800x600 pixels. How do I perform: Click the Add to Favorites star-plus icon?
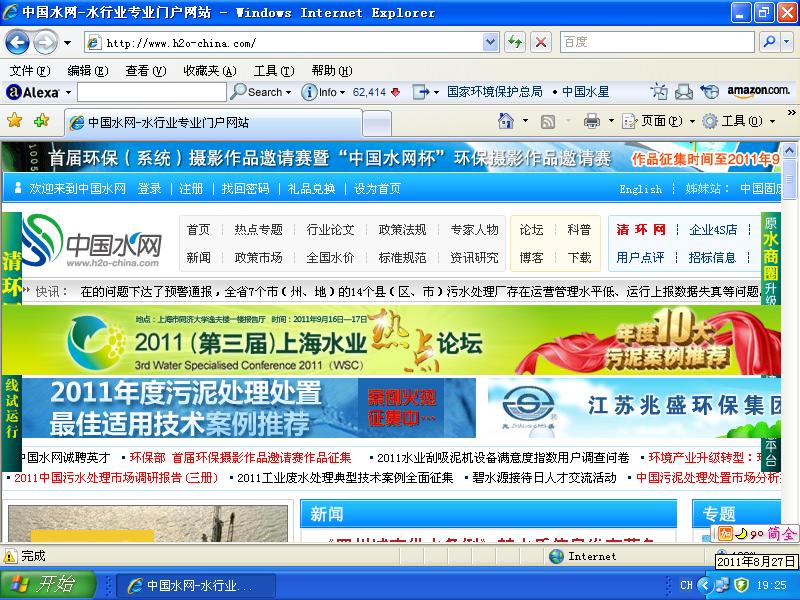click(x=41, y=120)
